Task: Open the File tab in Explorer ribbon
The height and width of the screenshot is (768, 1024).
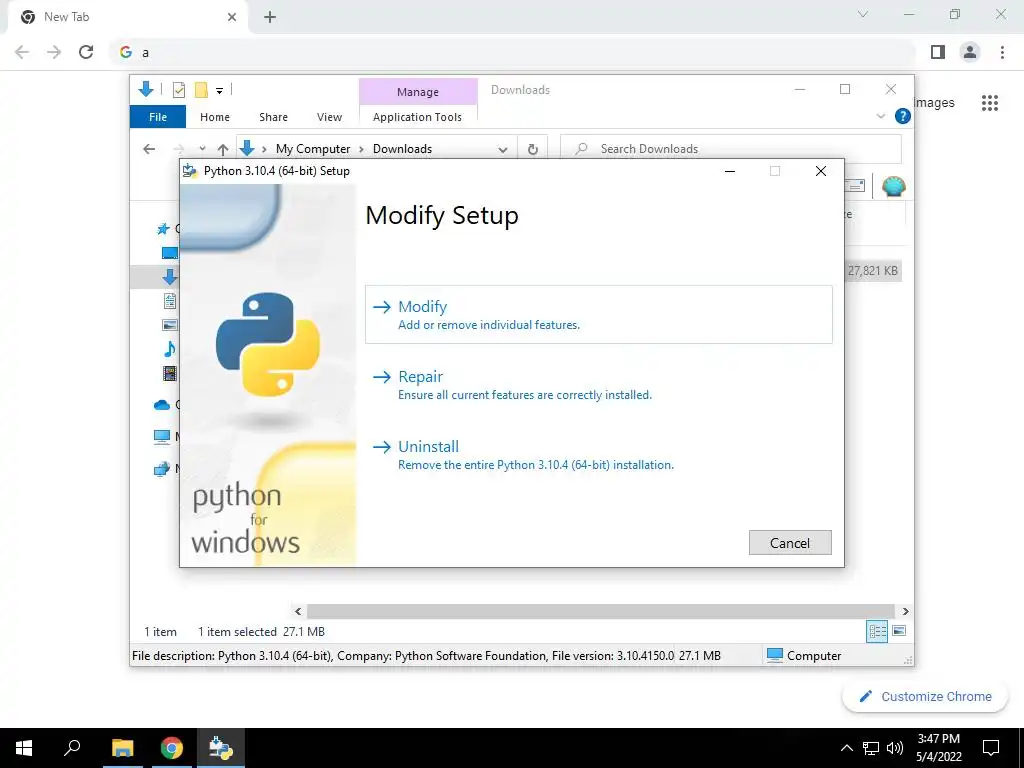Action: point(158,117)
